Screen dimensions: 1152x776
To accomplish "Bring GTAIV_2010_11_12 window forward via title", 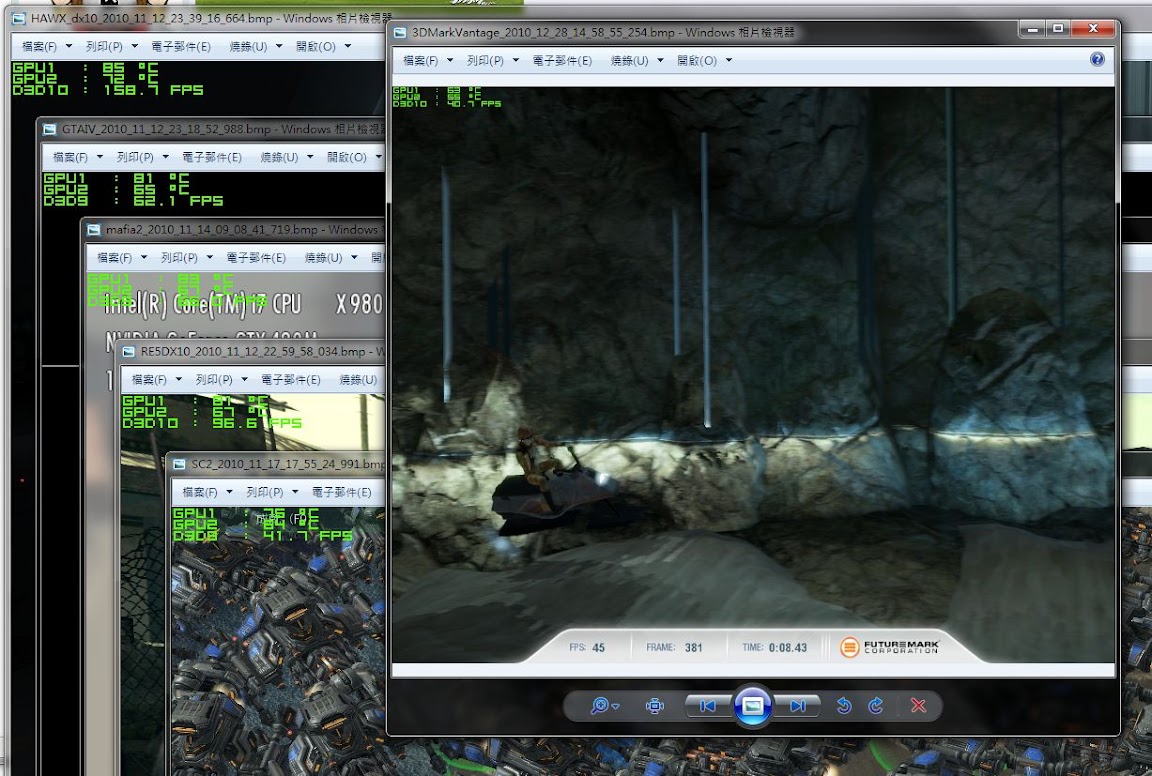I will [x=223, y=129].
